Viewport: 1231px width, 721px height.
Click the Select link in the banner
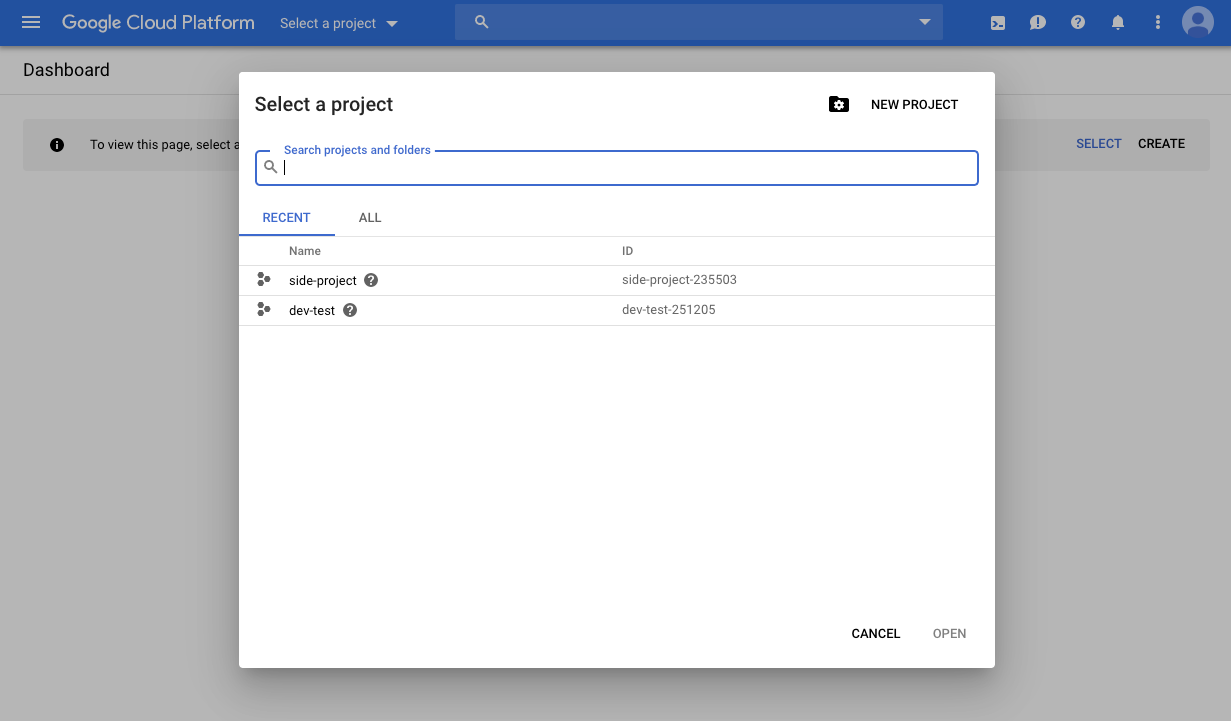pyautogui.click(x=1098, y=144)
